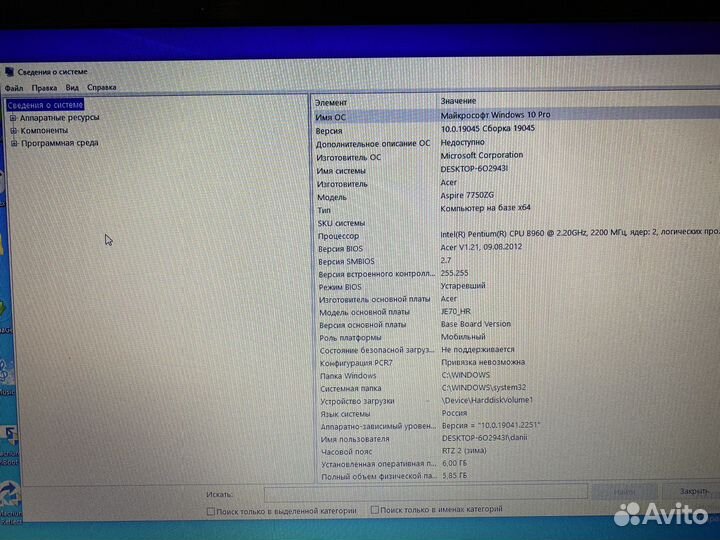The width and height of the screenshot is (720, 540).
Task: Enable Поиск только в выделенной категории checkbox
Action: (x=211, y=511)
